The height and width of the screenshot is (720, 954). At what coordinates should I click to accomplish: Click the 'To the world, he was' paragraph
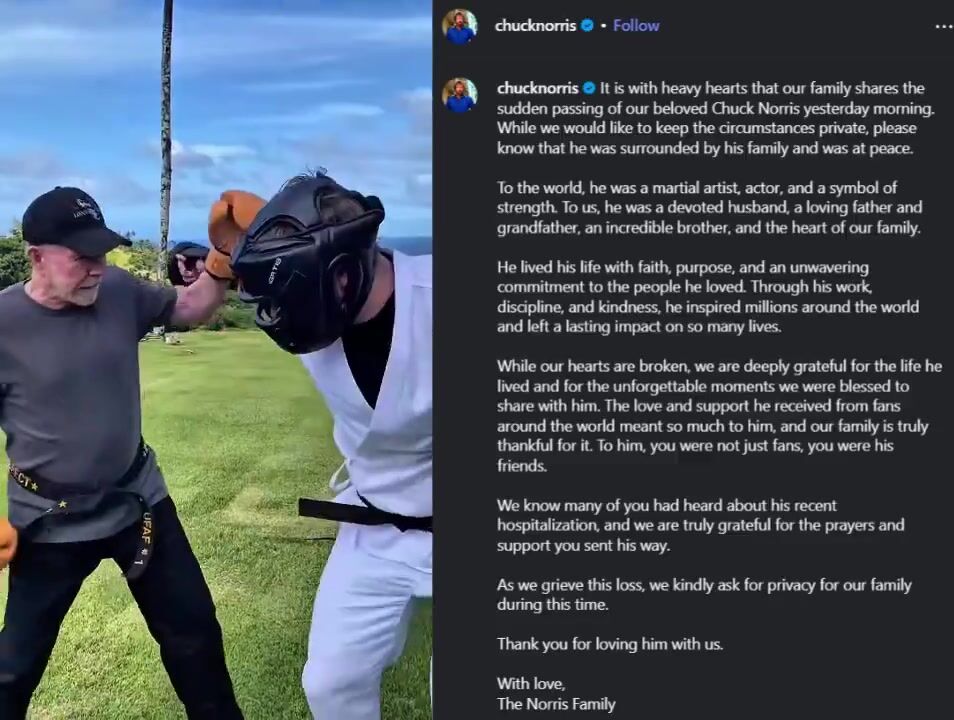(x=709, y=208)
